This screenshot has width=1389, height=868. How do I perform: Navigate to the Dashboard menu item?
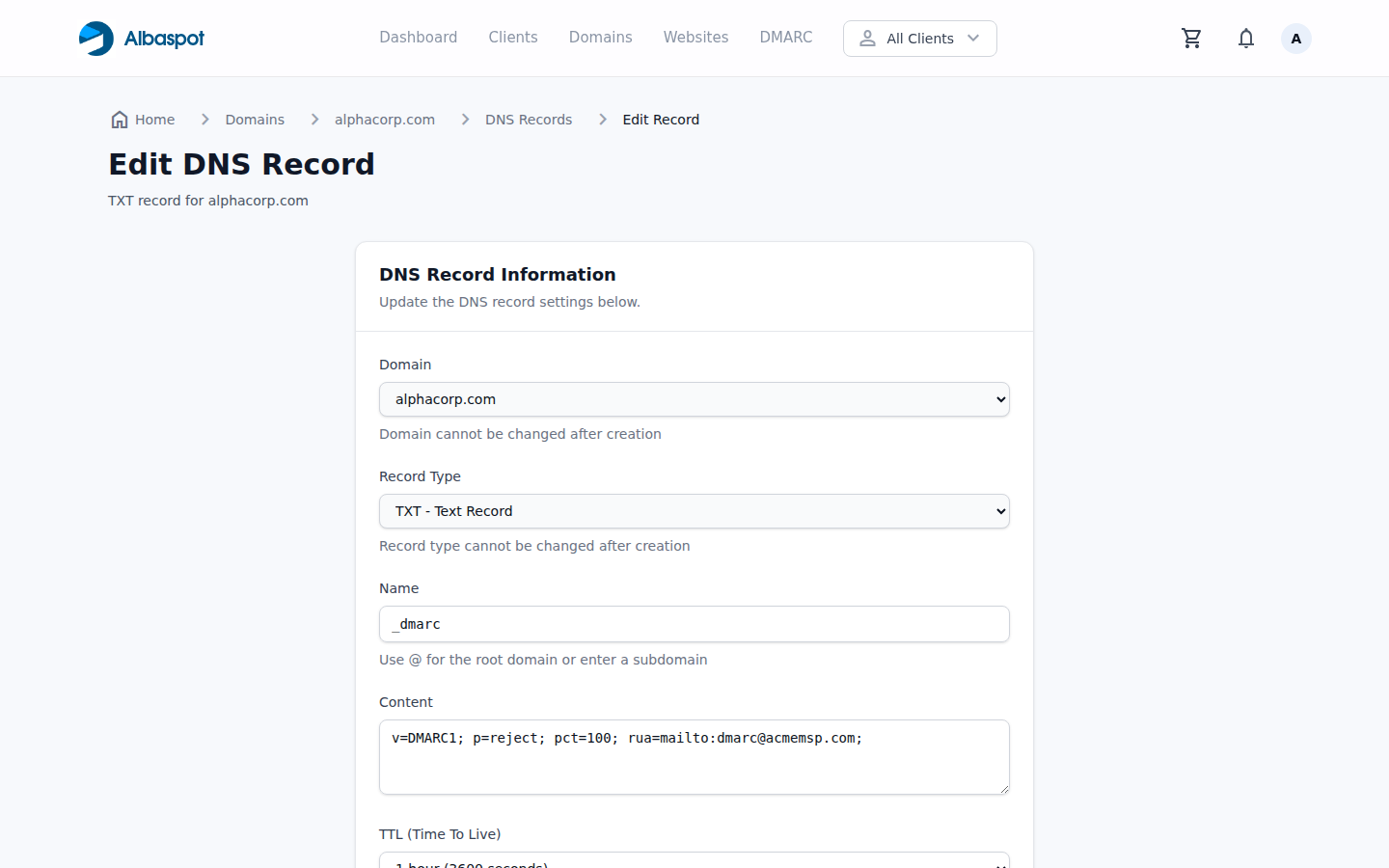click(x=418, y=37)
